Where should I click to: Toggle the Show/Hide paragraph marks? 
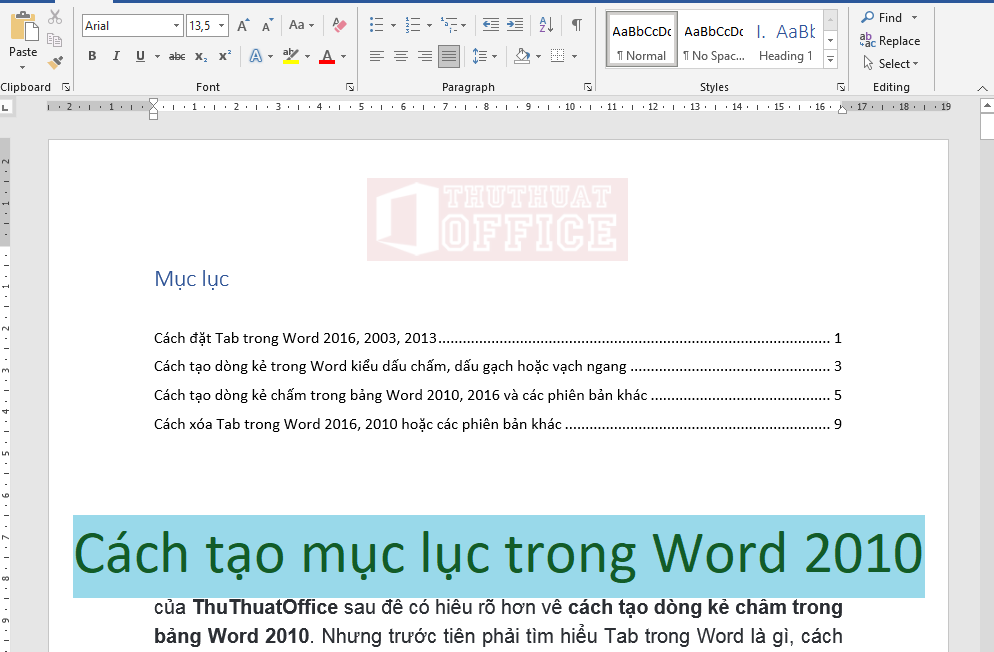pyautogui.click(x=577, y=24)
